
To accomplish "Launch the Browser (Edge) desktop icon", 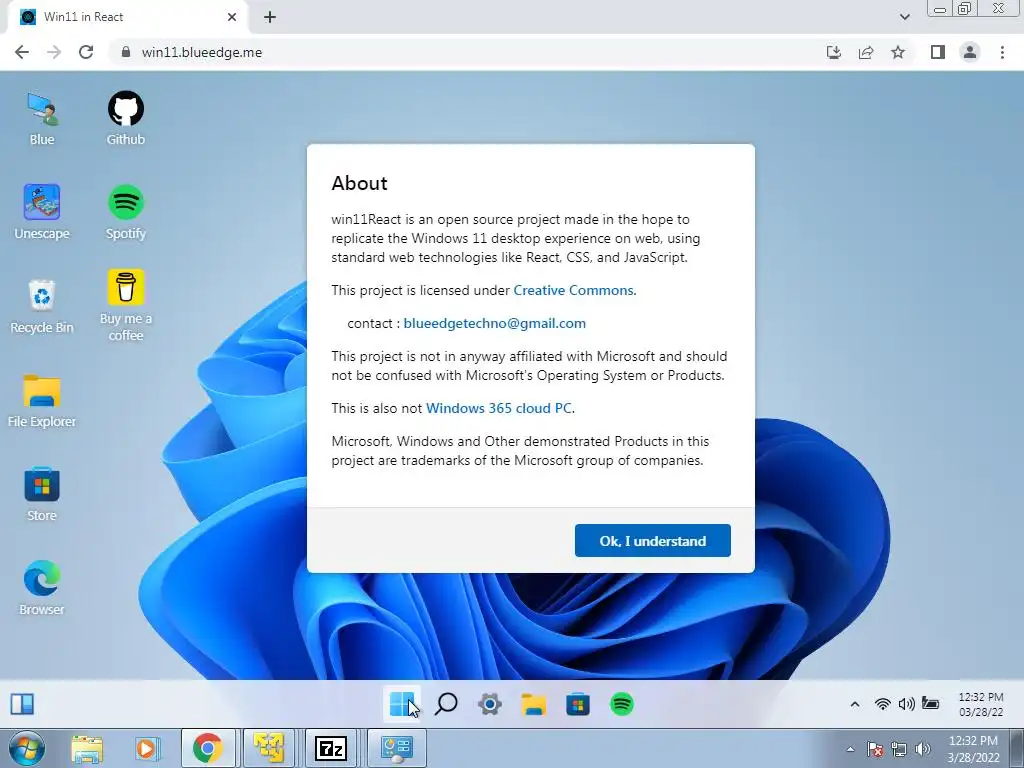I will tap(42, 588).
